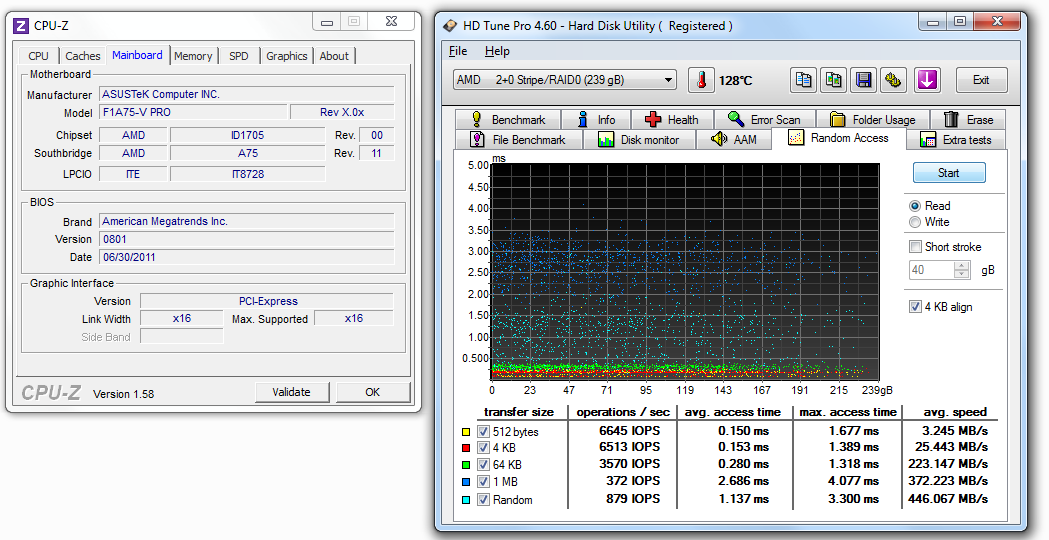
Task: Click the HD Tune Pro title bar icon
Action: click(452, 26)
